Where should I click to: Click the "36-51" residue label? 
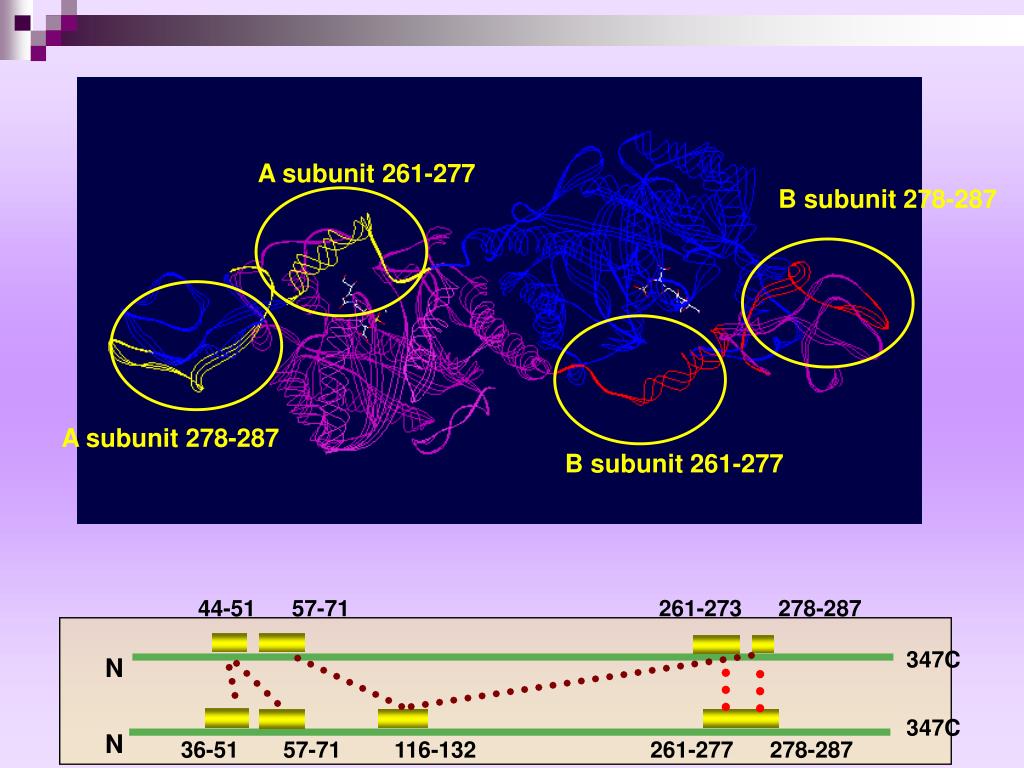pos(209,750)
